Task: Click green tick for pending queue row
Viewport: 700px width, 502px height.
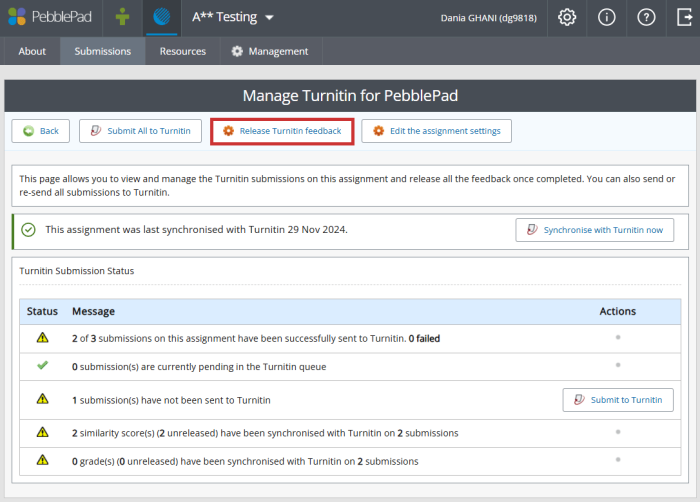Action: tap(42, 365)
